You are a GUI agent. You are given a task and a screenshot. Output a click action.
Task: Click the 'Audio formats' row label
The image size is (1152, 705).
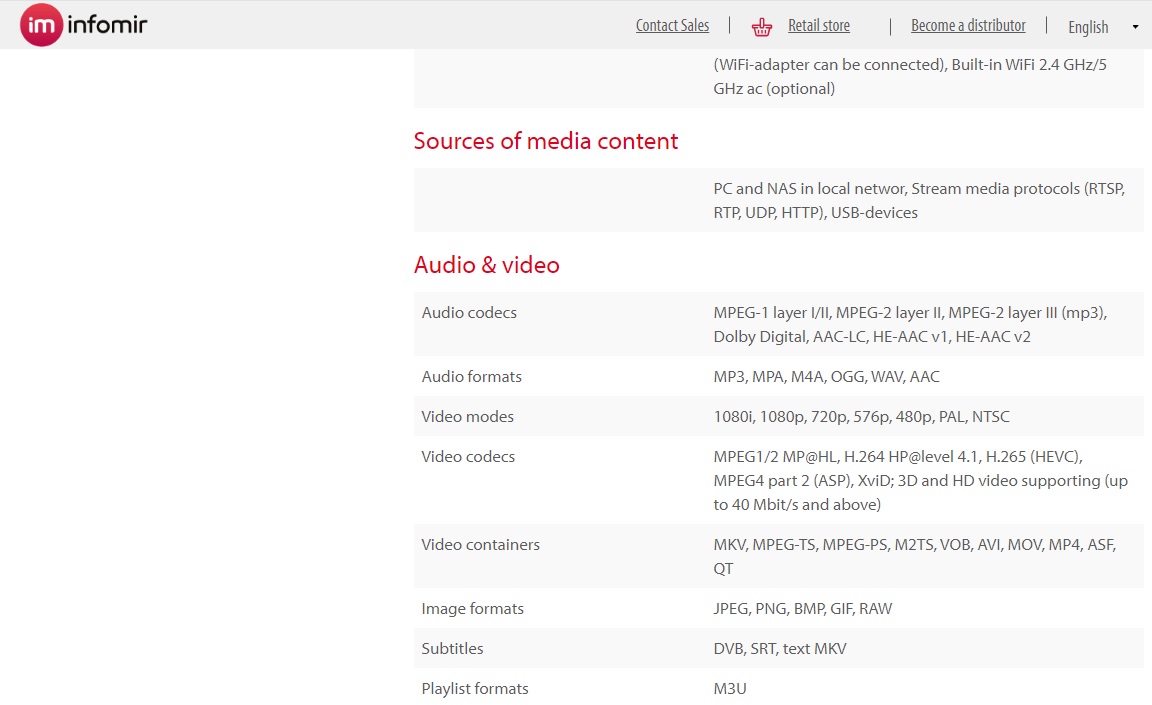pos(471,377)
